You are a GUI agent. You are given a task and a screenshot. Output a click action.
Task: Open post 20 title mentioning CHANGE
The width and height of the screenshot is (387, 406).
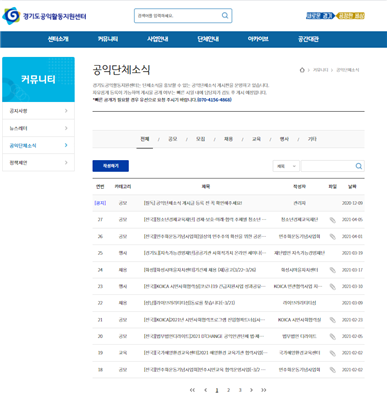204,336
